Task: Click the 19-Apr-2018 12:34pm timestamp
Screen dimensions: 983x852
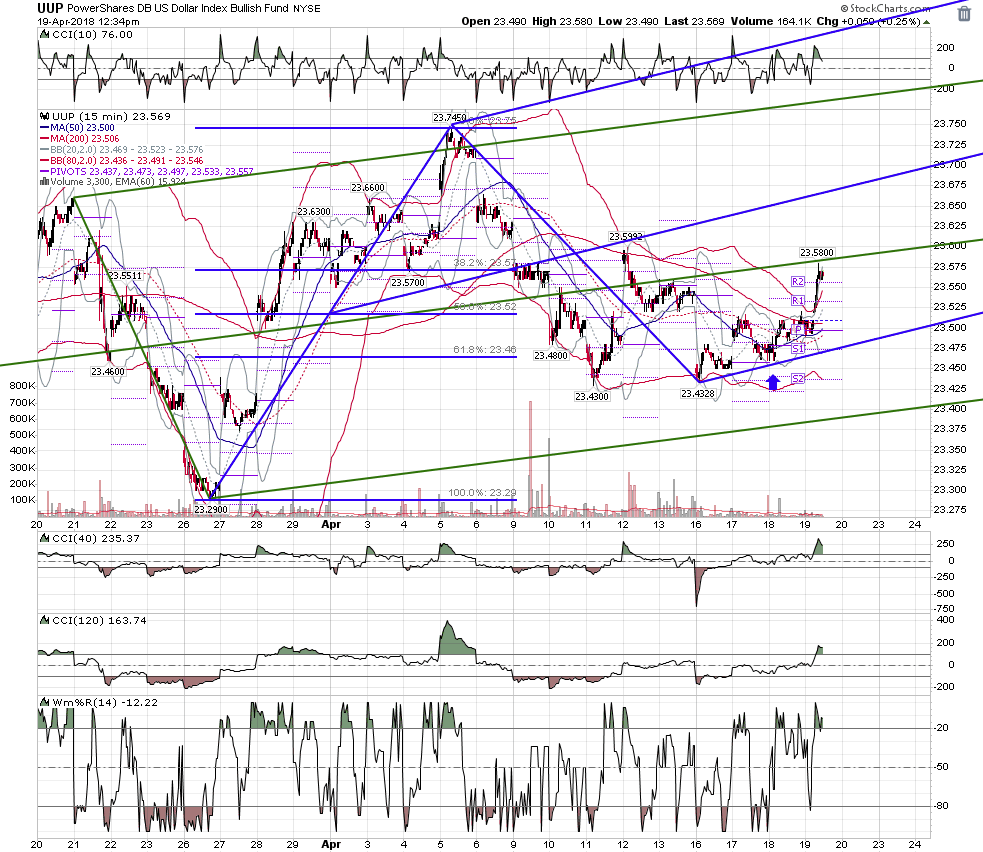Action: (x=88, y=21)
